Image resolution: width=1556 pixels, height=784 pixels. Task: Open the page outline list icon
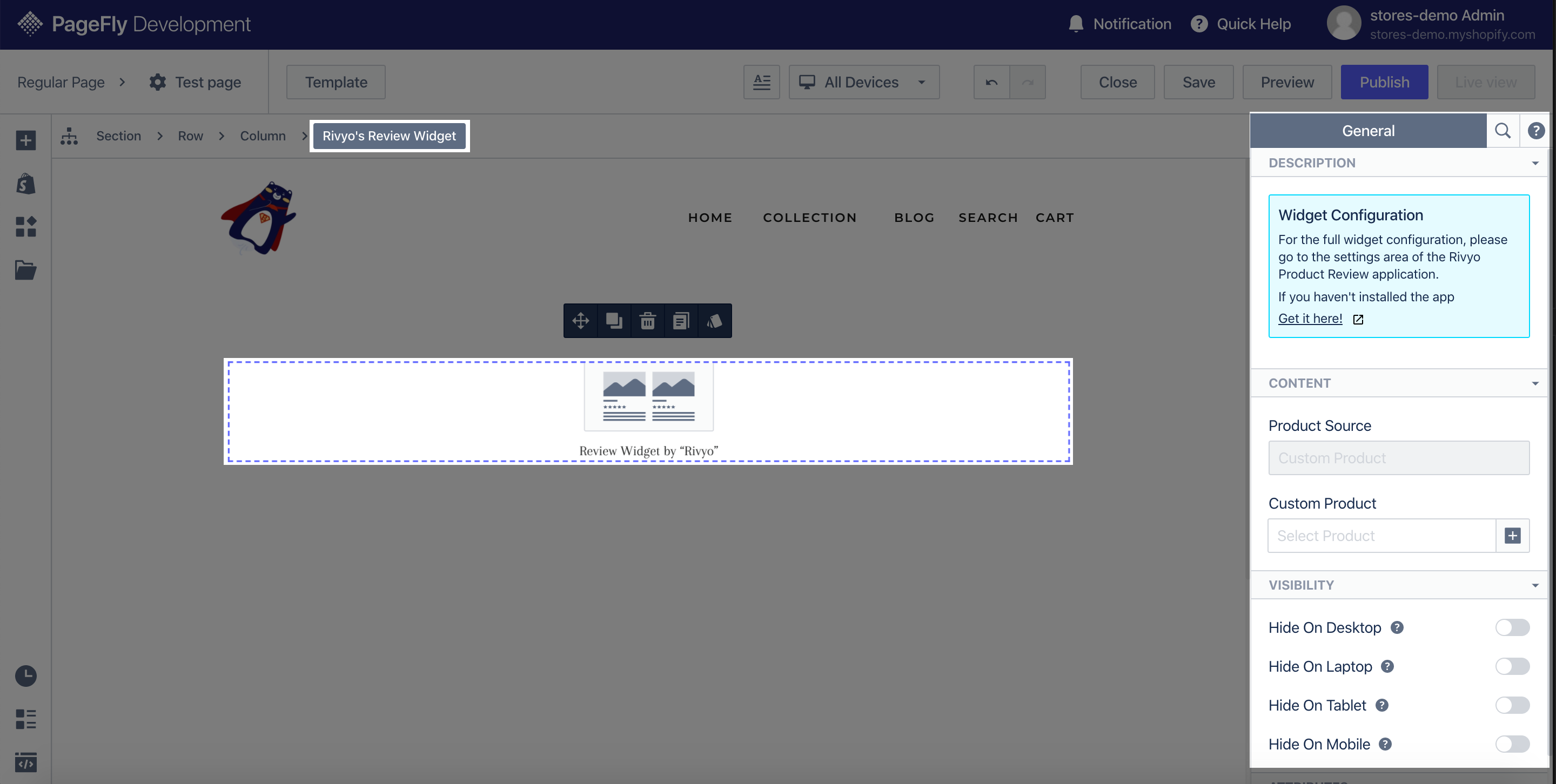pos(25,719)
